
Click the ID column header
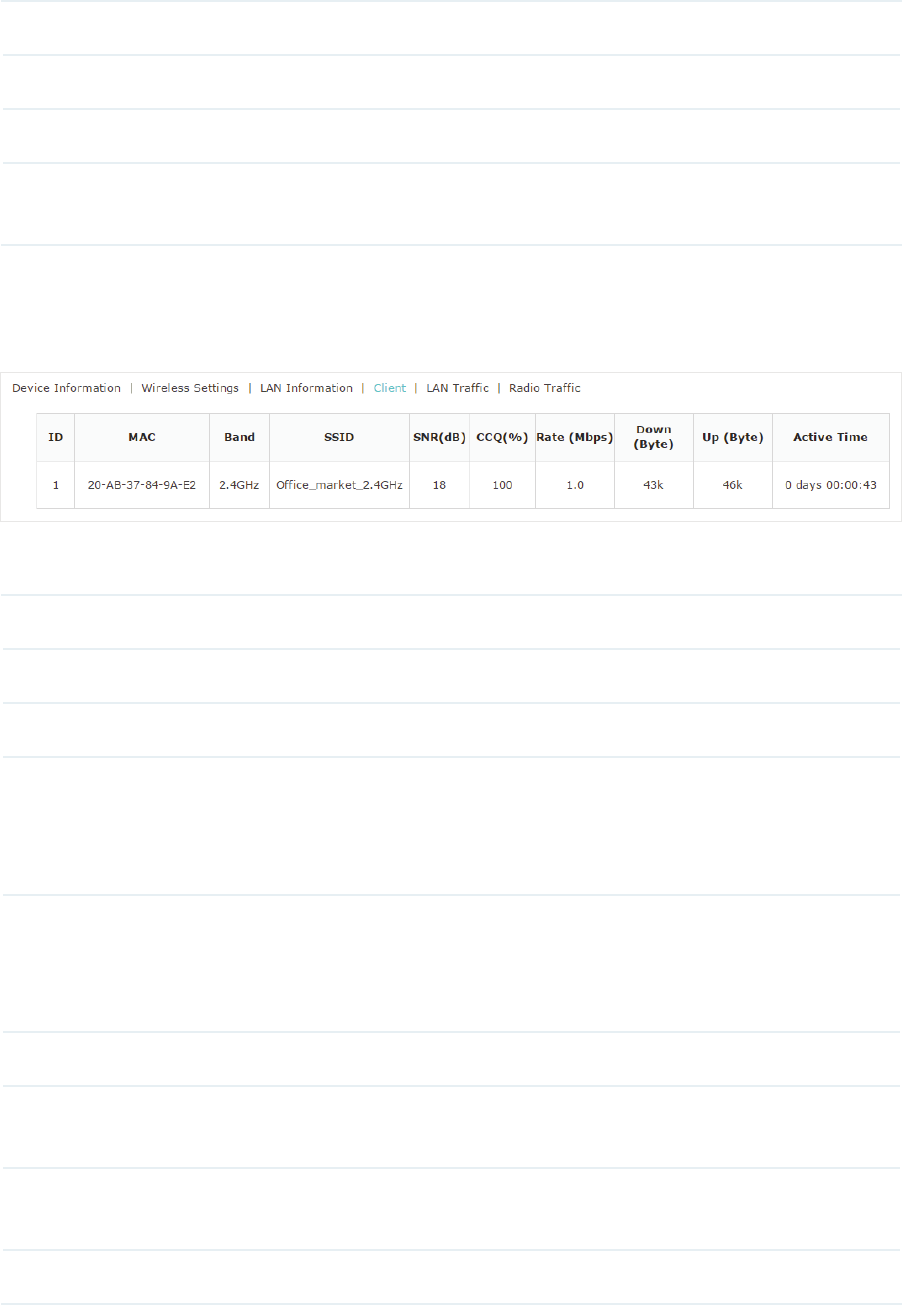tap(56, 437)
